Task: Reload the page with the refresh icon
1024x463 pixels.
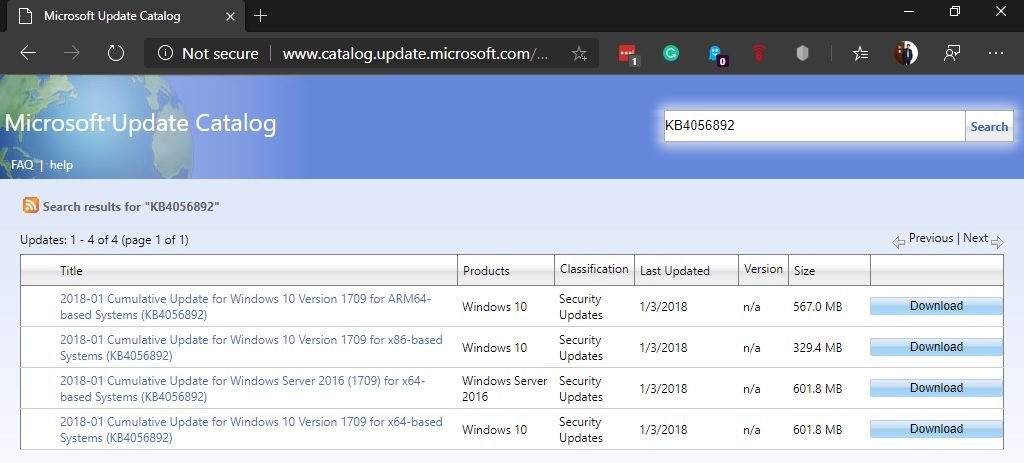Action: point(116,54)
